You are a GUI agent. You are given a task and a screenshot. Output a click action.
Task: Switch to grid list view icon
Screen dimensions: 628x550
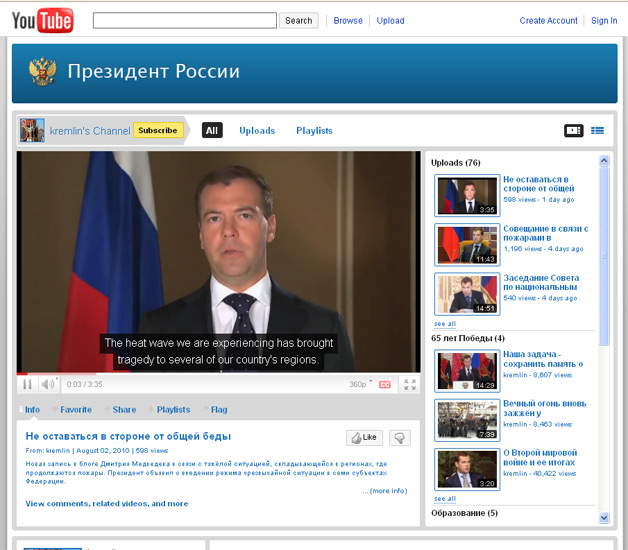tap(597, 131)
